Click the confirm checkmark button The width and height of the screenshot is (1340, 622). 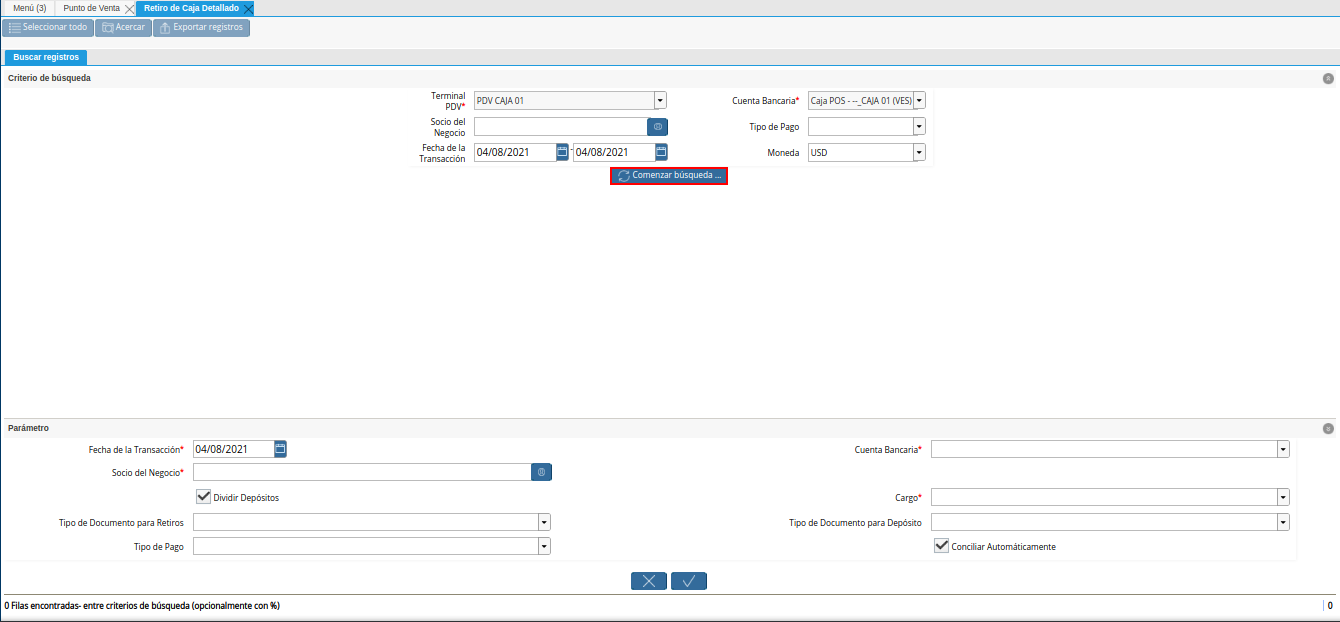click(x=689, y=581)
